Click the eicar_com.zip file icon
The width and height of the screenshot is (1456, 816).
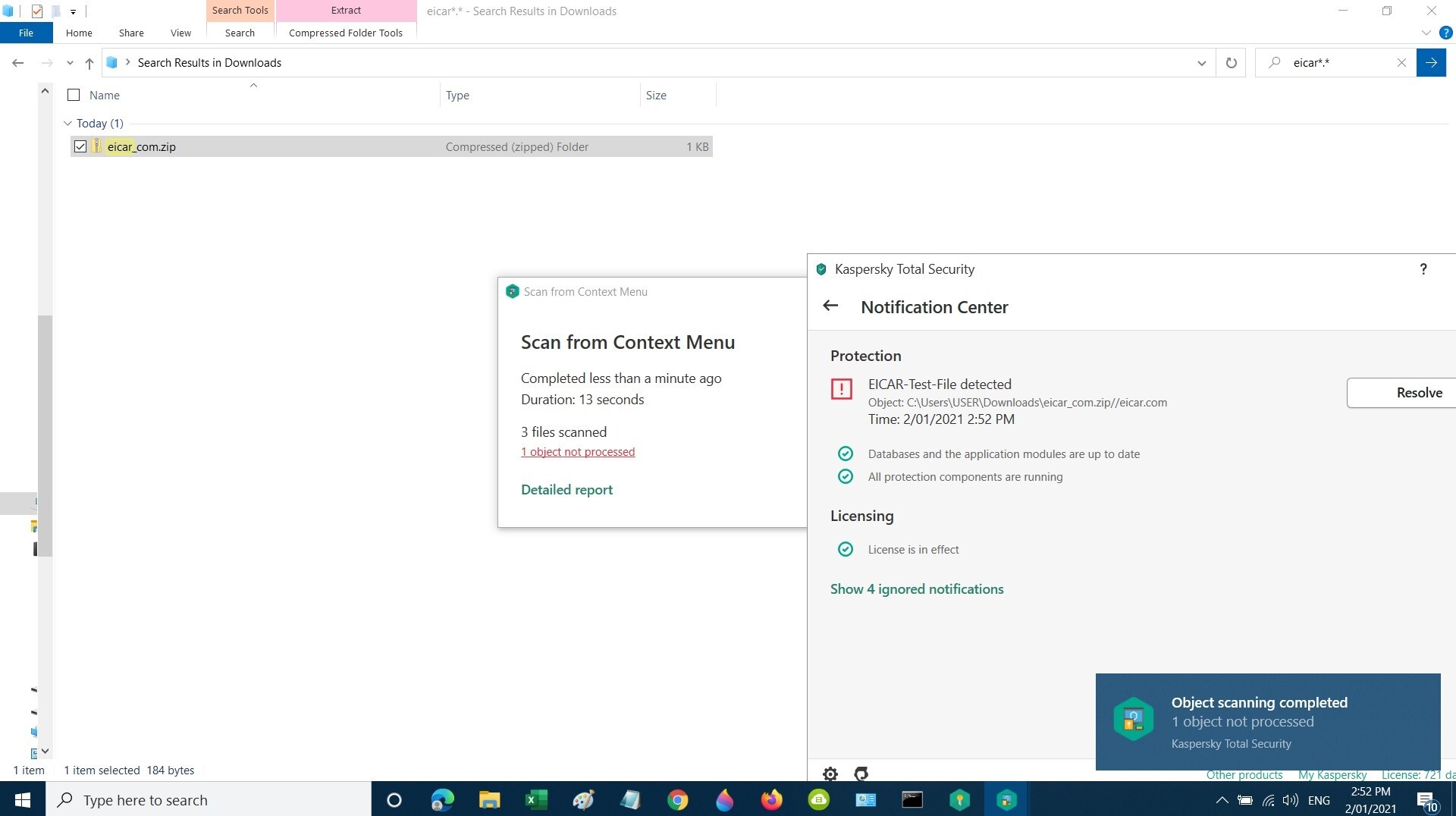(x=97, y=146)
